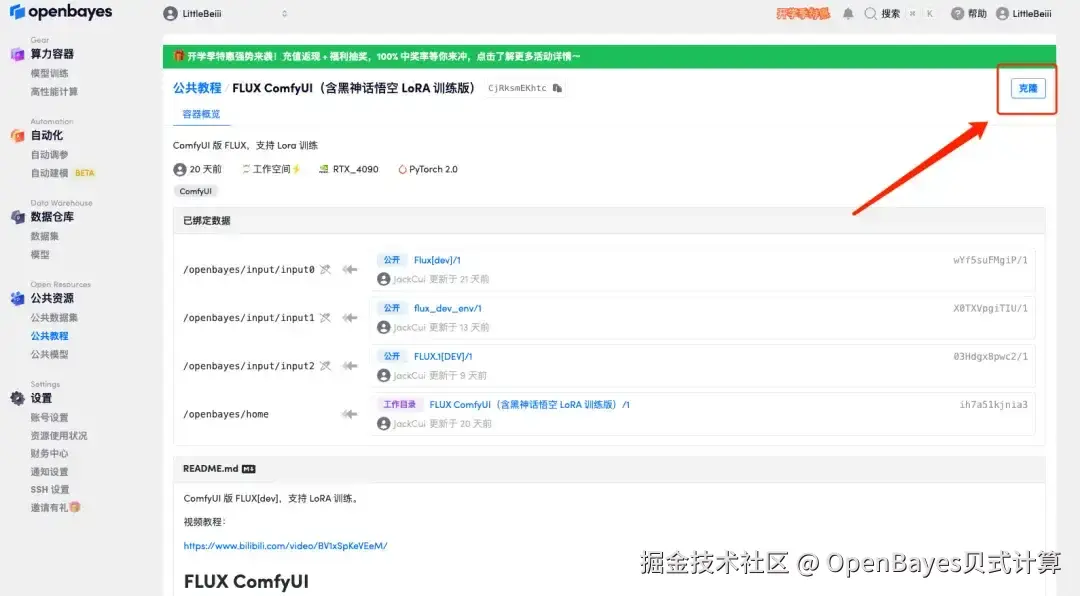1080x596 pixels.
Task: Click the markdown icon beside README.md
Action: tap(249, 469)
